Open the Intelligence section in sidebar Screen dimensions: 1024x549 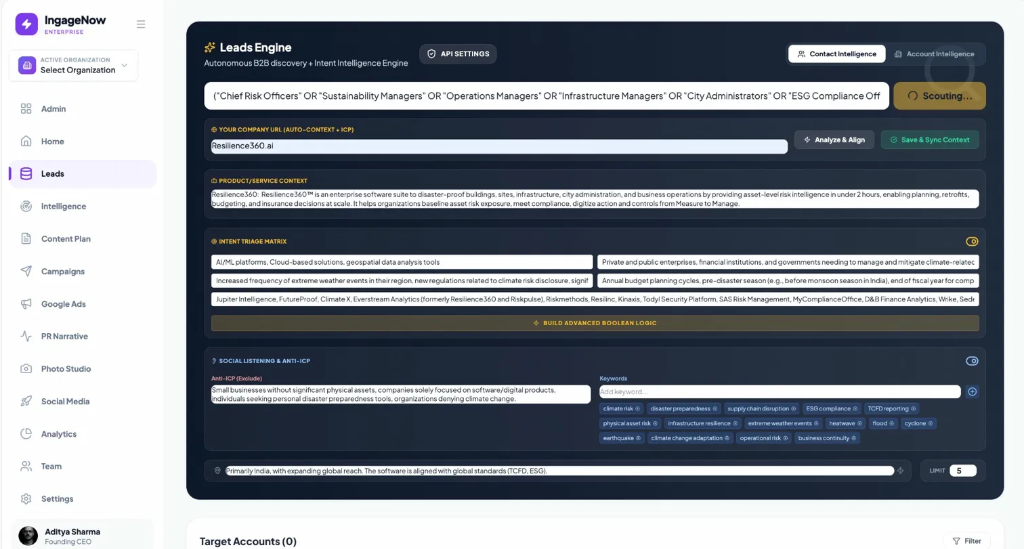click(x=63, y=206)
